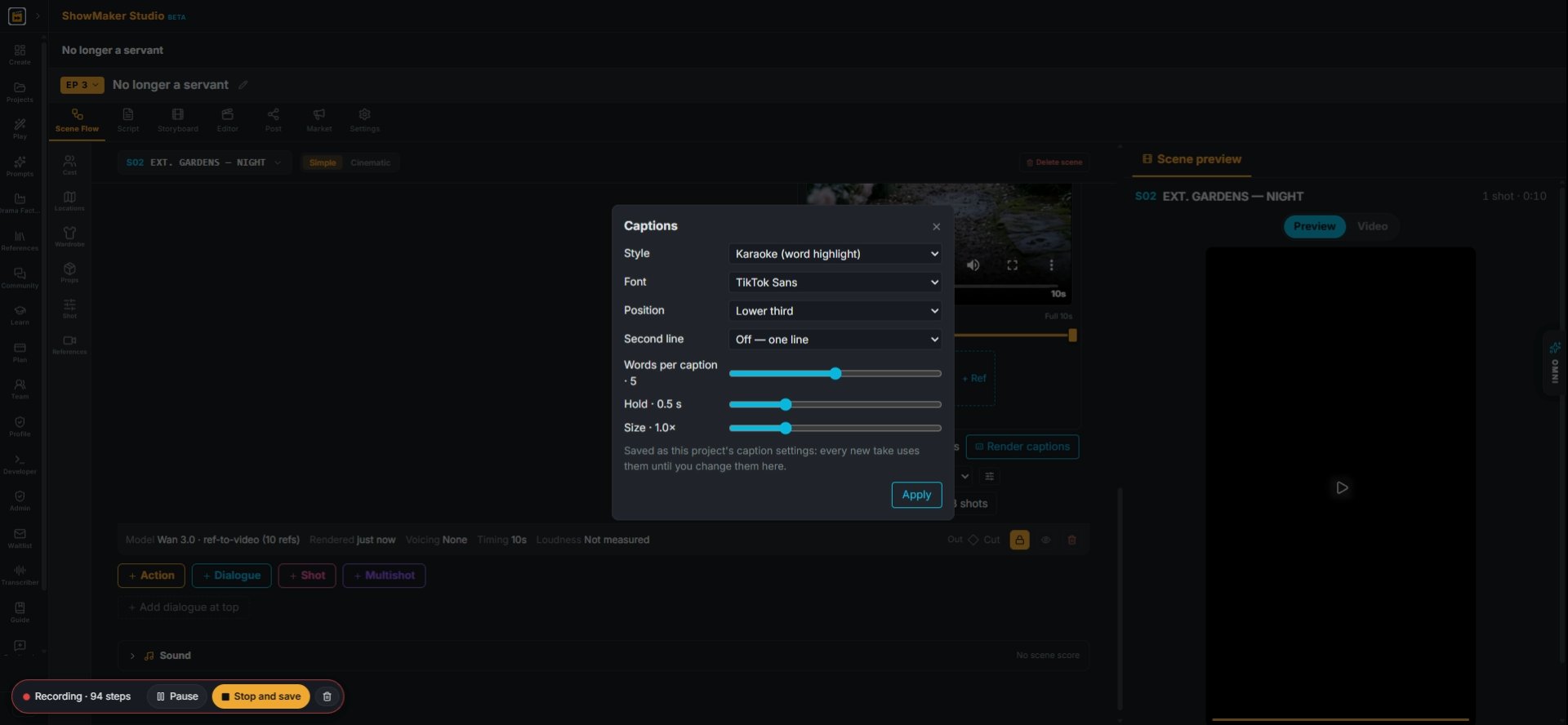Screen dimensions: 1568x725
Task: Open the Second line dropdown
Action: (835, 340)
